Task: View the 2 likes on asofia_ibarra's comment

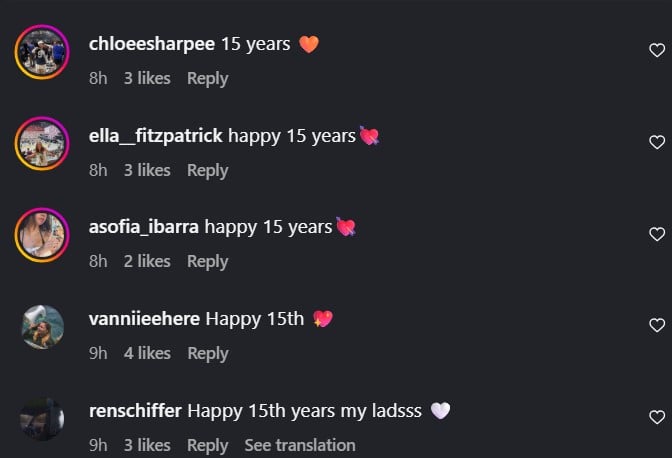Action: [x=147, y=261]
